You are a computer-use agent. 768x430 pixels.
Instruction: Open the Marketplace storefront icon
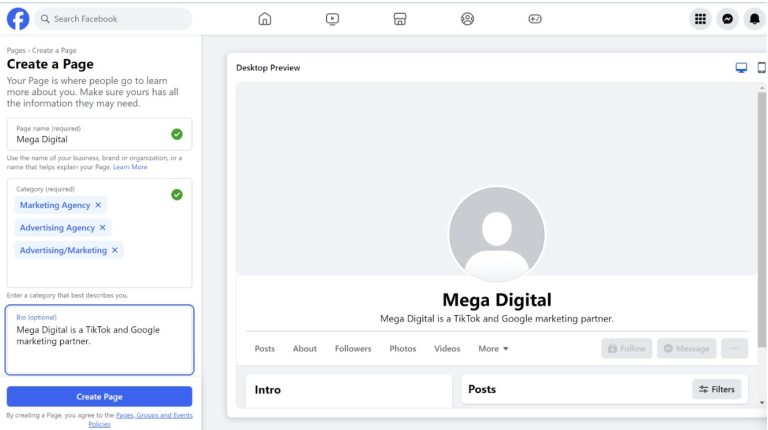[400, 19]
